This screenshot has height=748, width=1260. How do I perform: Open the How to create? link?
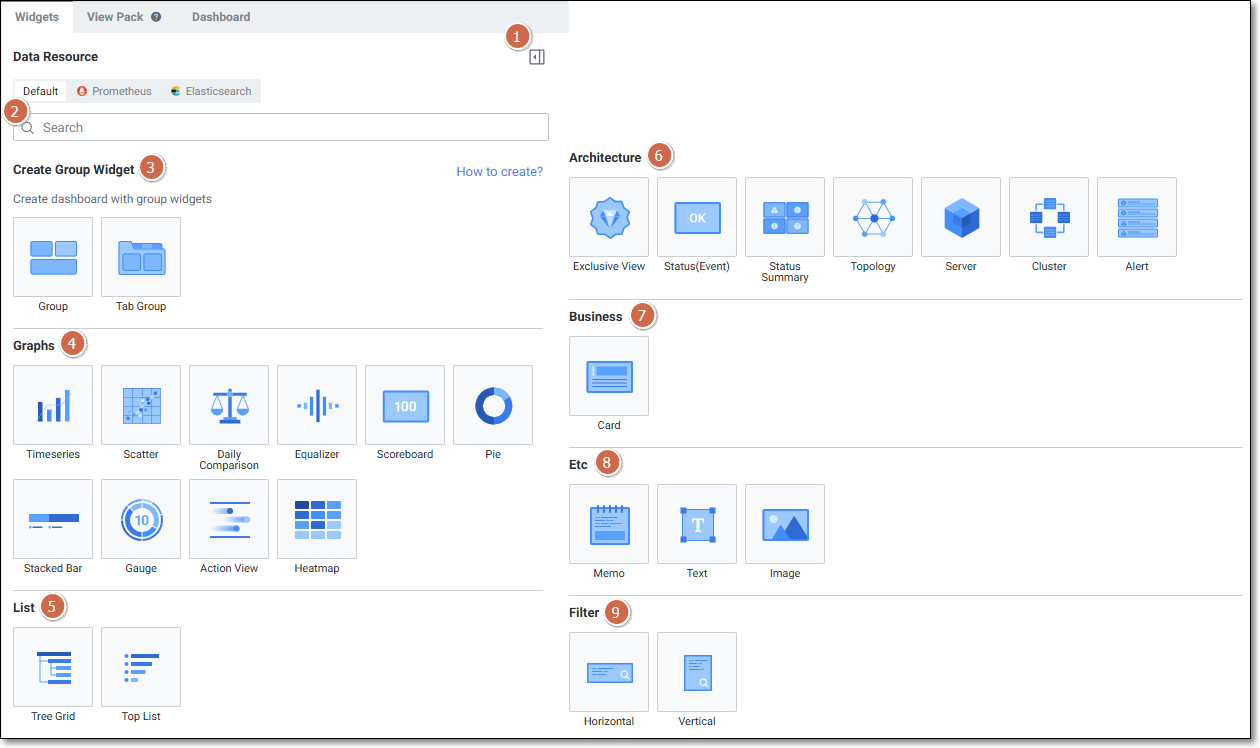pyautogui.click(x=499, y=171)
